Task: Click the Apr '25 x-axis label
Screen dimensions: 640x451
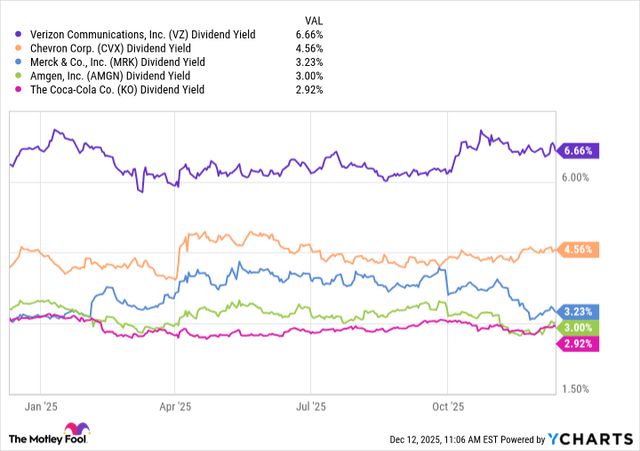Action: point(175,408)
